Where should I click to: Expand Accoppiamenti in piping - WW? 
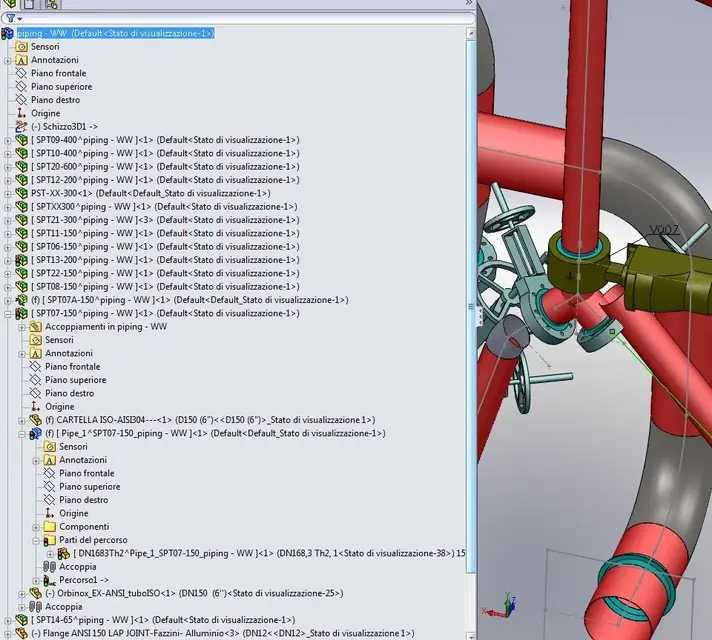tap(22, 327)
